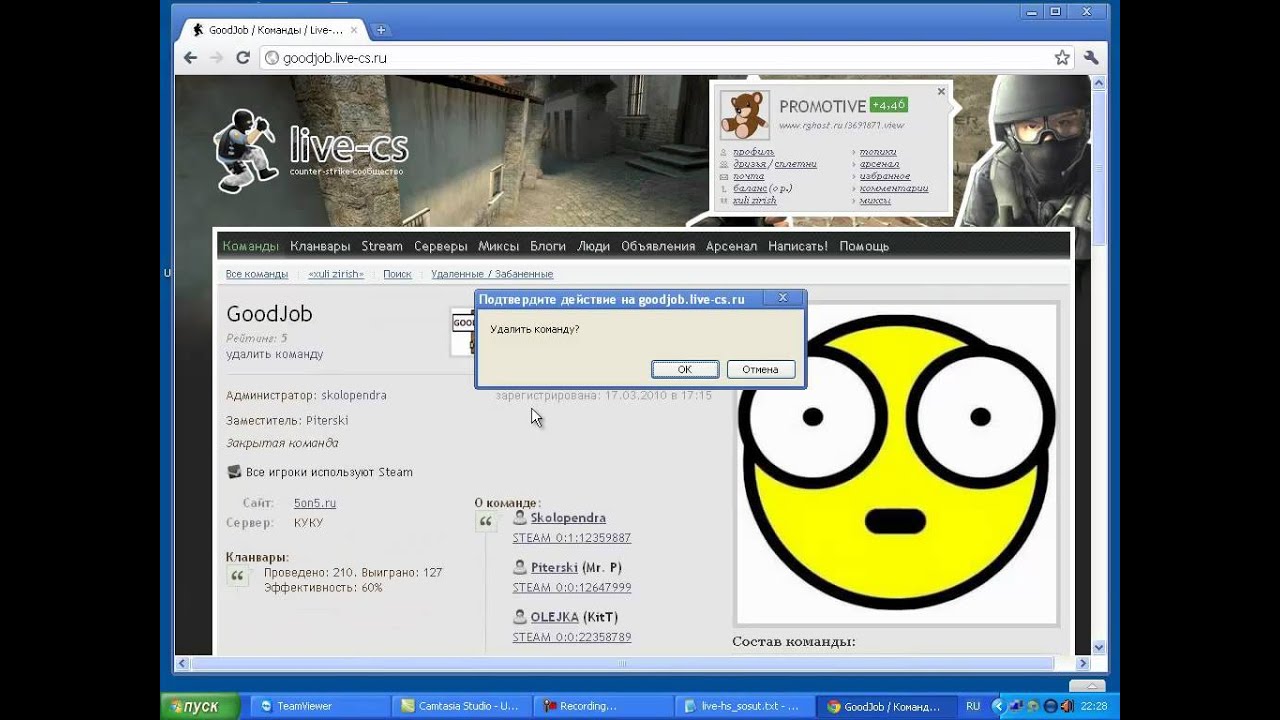This screenshot has height=720, width=1280.
Task: Open the 5on5.ru site link
Action: (x=315, y=503)
